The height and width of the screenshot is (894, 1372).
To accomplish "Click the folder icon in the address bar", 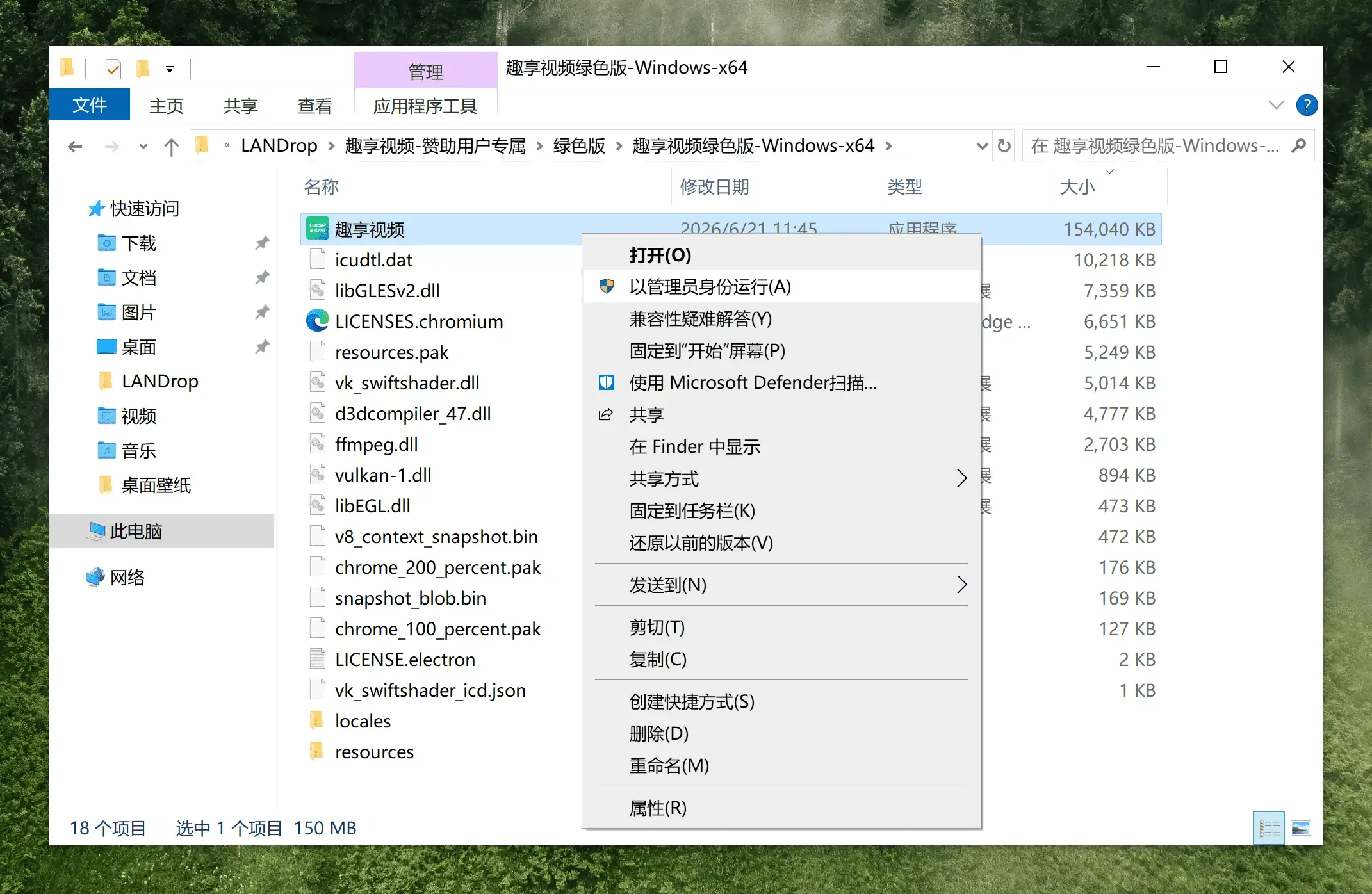I will pos(202,145).
